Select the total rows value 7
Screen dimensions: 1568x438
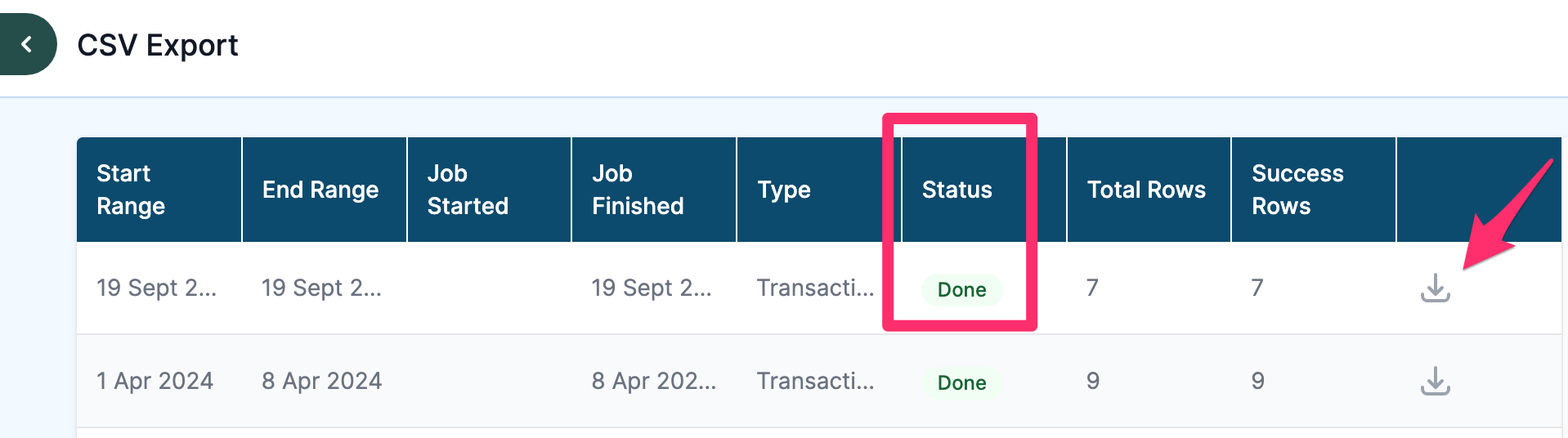(x=1092, y=288)
